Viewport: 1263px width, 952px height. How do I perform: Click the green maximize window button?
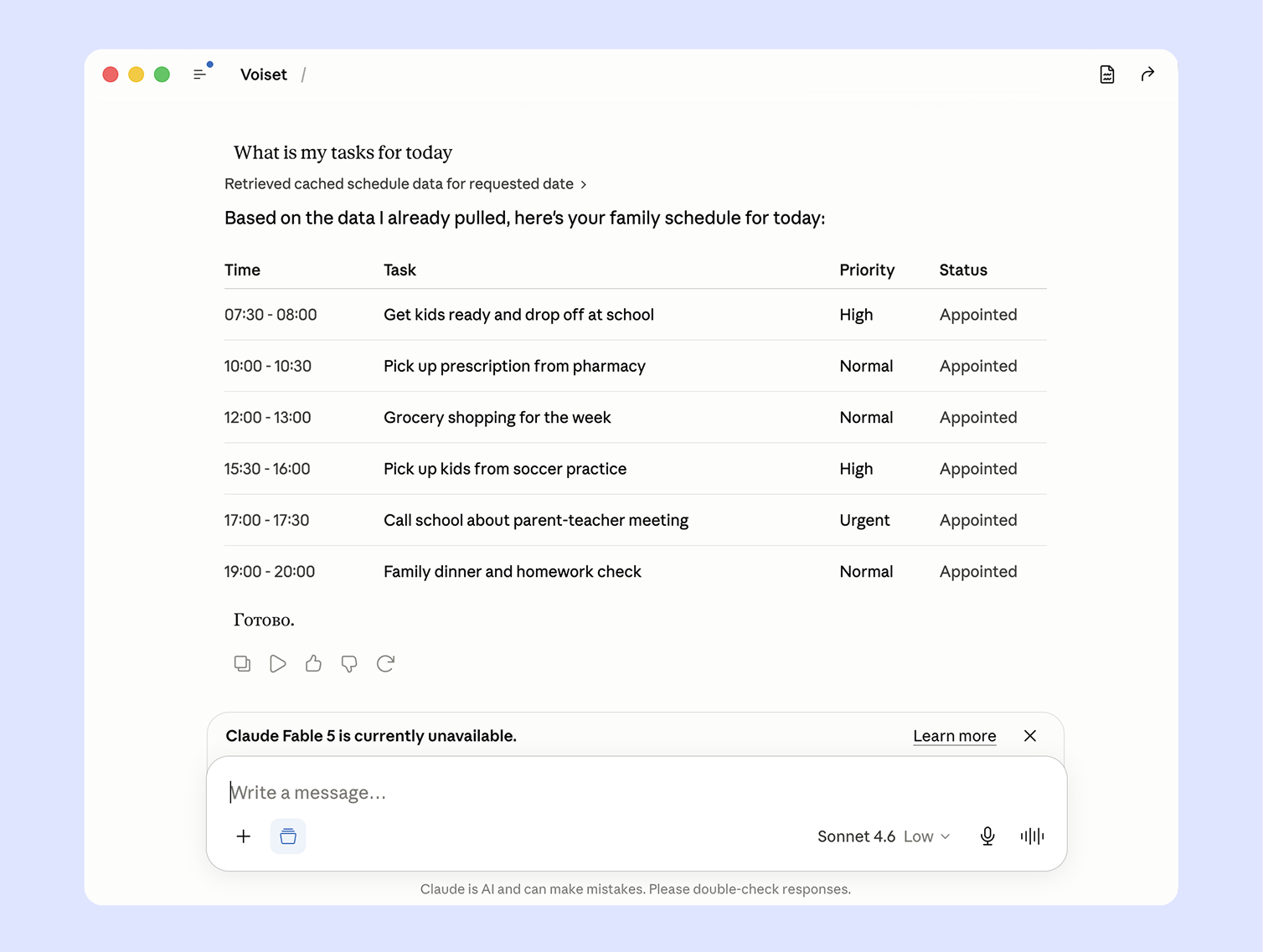coord(162,75)
